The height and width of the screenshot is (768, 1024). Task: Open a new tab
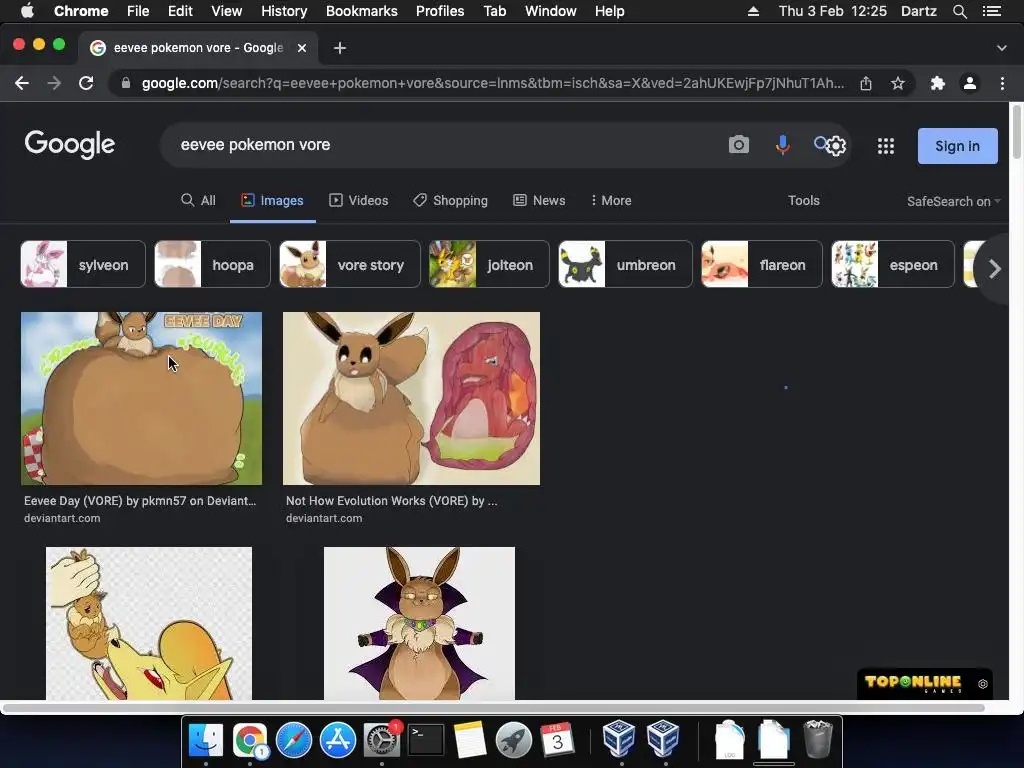tap(340, 48)
